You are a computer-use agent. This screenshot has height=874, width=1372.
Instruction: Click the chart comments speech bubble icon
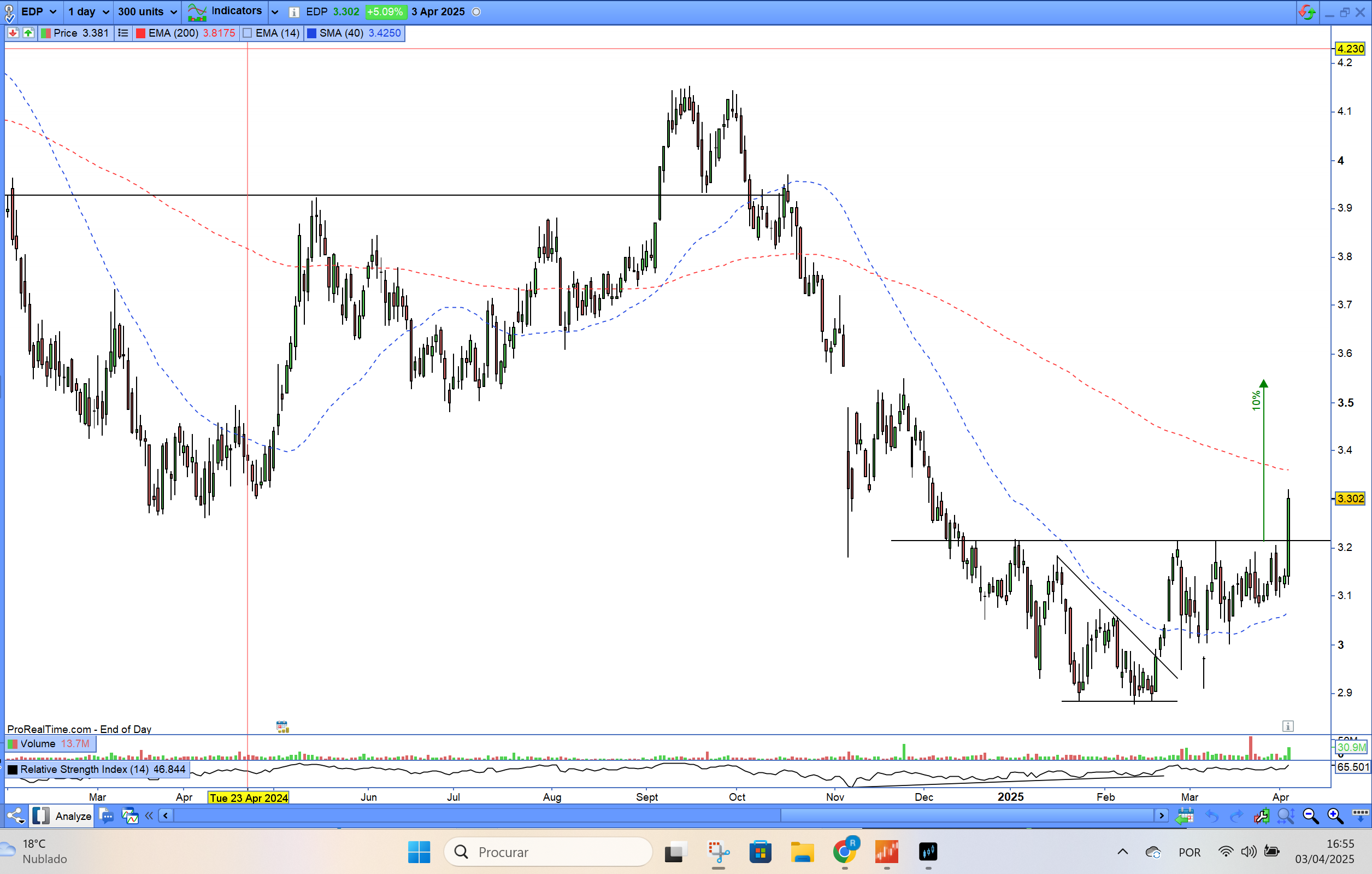coord(106,816)
